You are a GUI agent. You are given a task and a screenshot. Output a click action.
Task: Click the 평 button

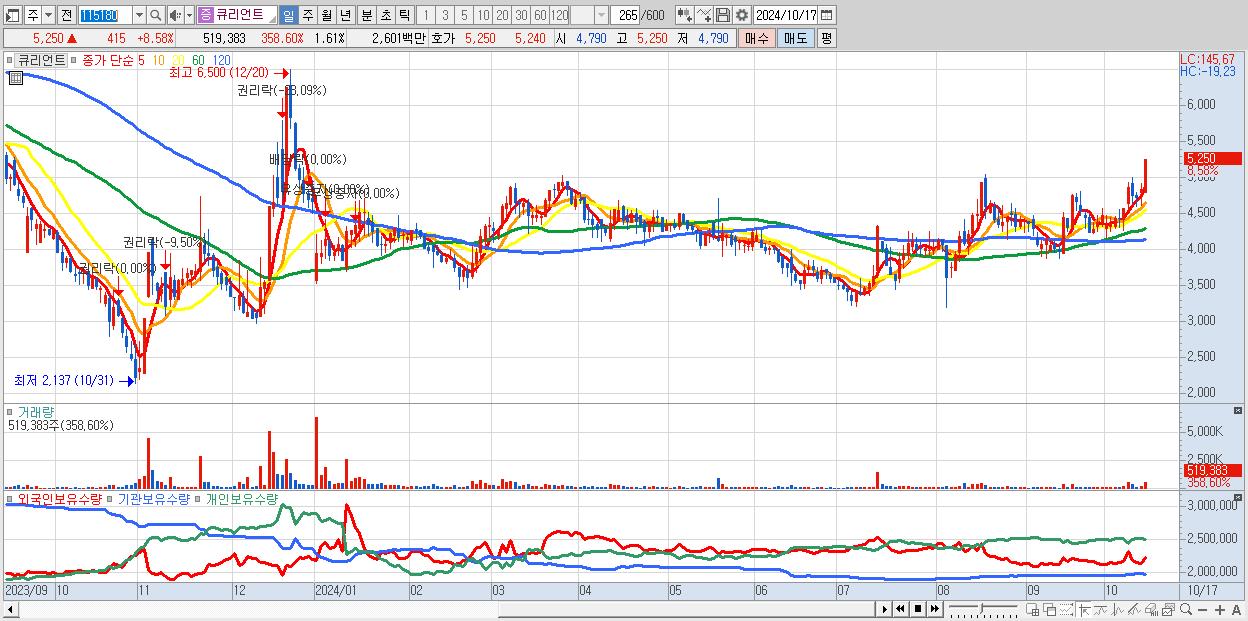pyautogui.click(x=826, y=38)
